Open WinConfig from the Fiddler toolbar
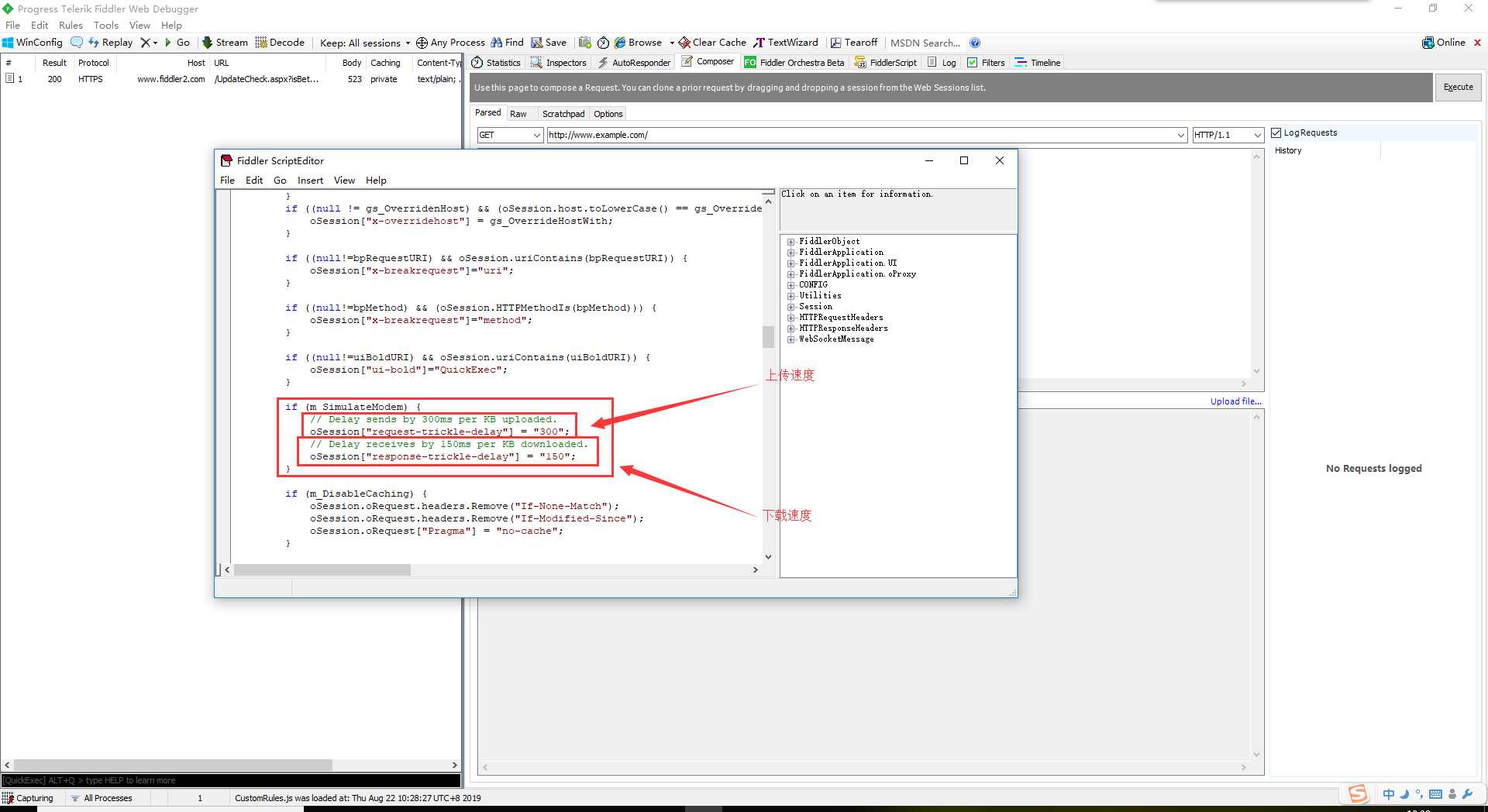Image resolution: width=1488 pixels, height=812 pixels. [x=33, y=43]
